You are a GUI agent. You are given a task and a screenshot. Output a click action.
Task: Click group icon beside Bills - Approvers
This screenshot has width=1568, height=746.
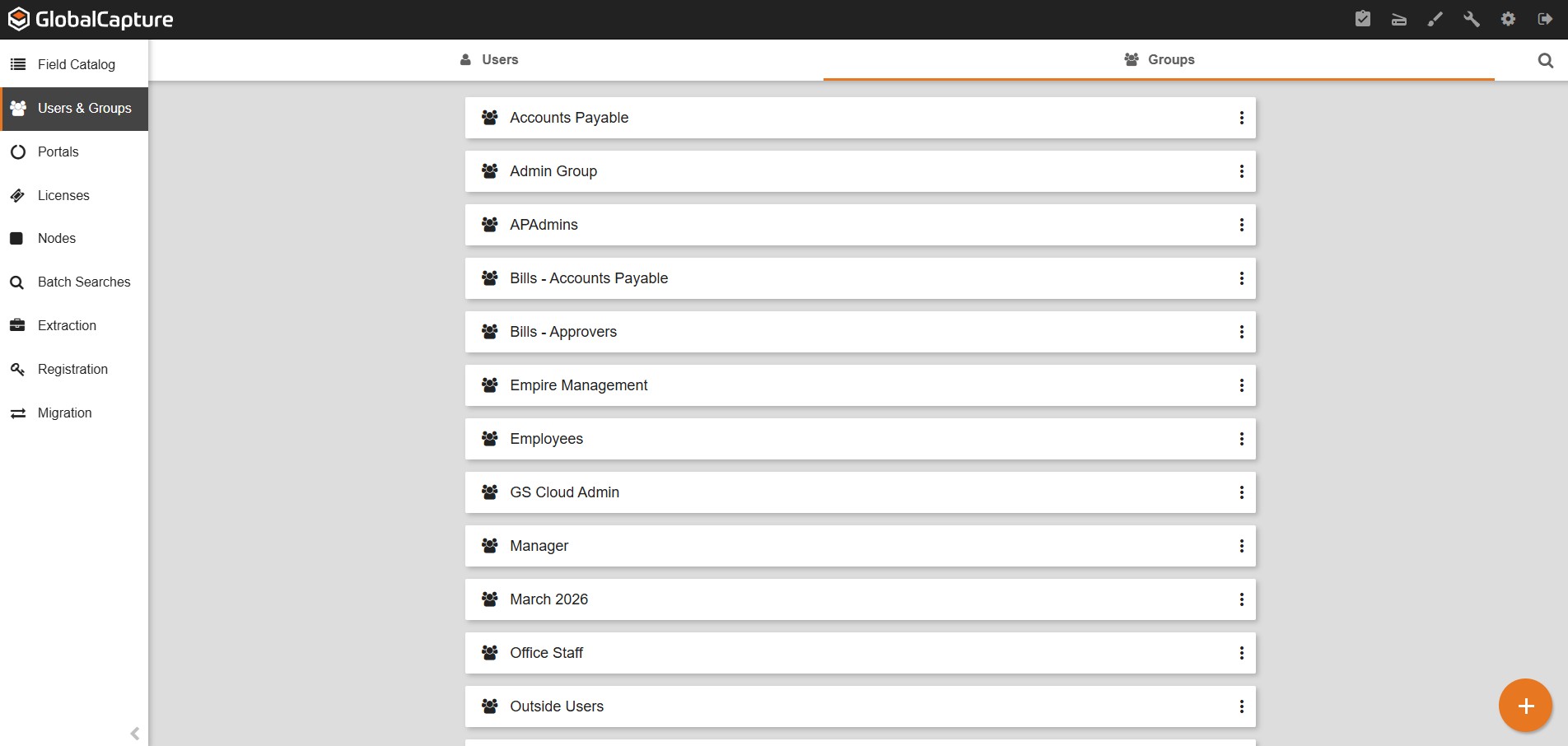pos(489,332)
